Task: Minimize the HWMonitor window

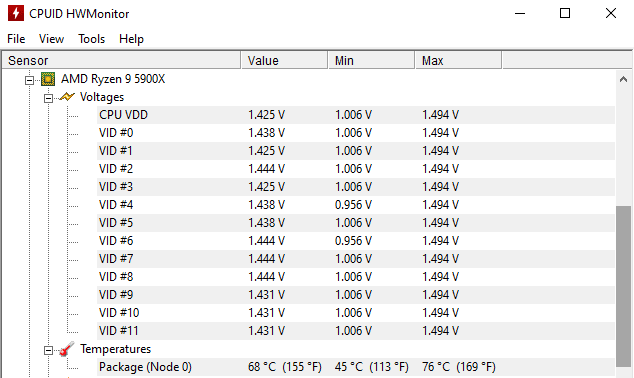Action: point(520,13)
